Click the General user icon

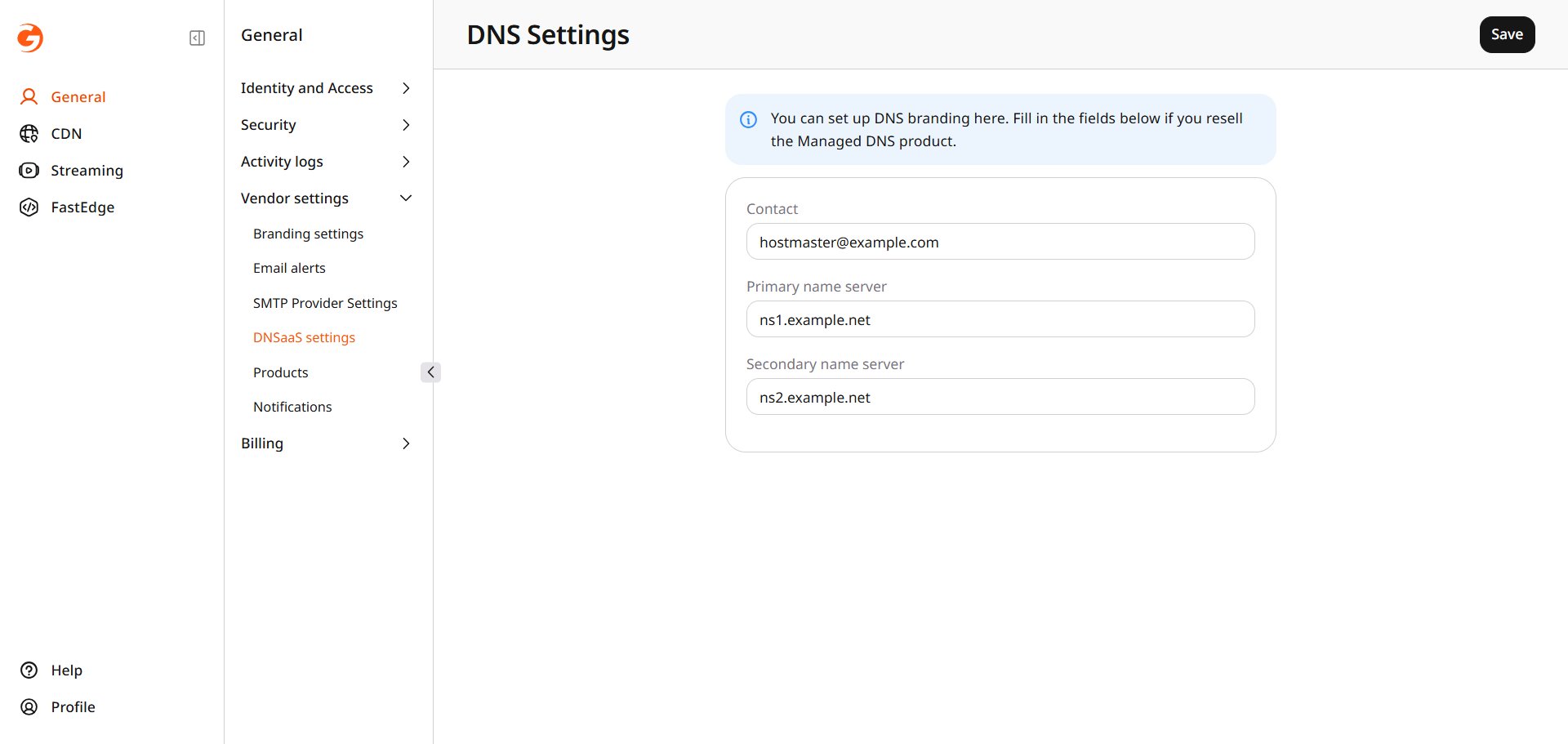29,97
